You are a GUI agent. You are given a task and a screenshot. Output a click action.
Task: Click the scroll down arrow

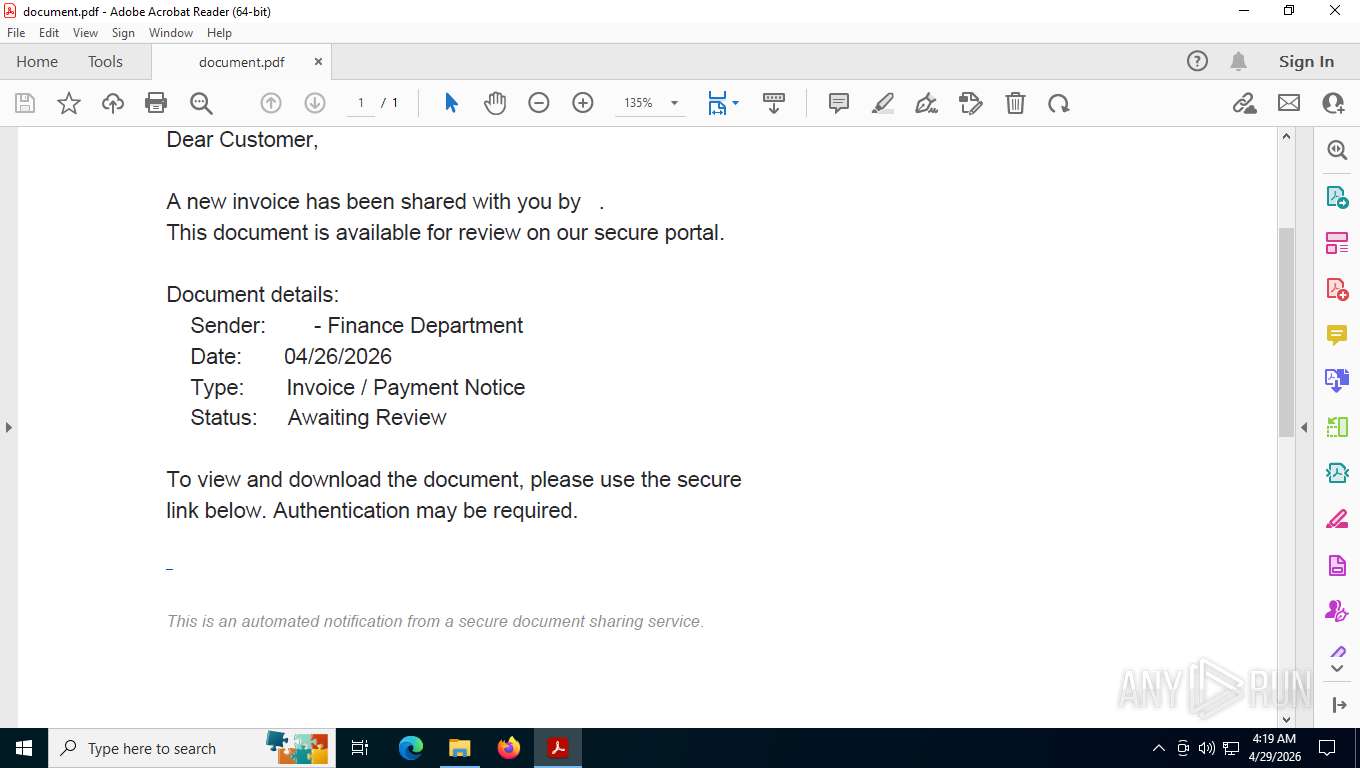1286,719
